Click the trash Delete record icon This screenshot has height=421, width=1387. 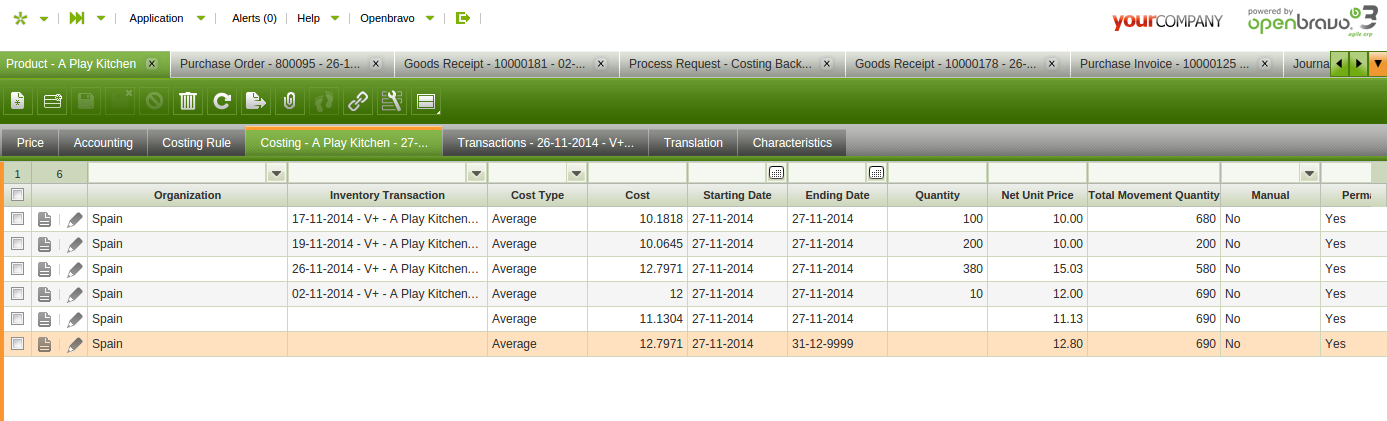(187, 101)
